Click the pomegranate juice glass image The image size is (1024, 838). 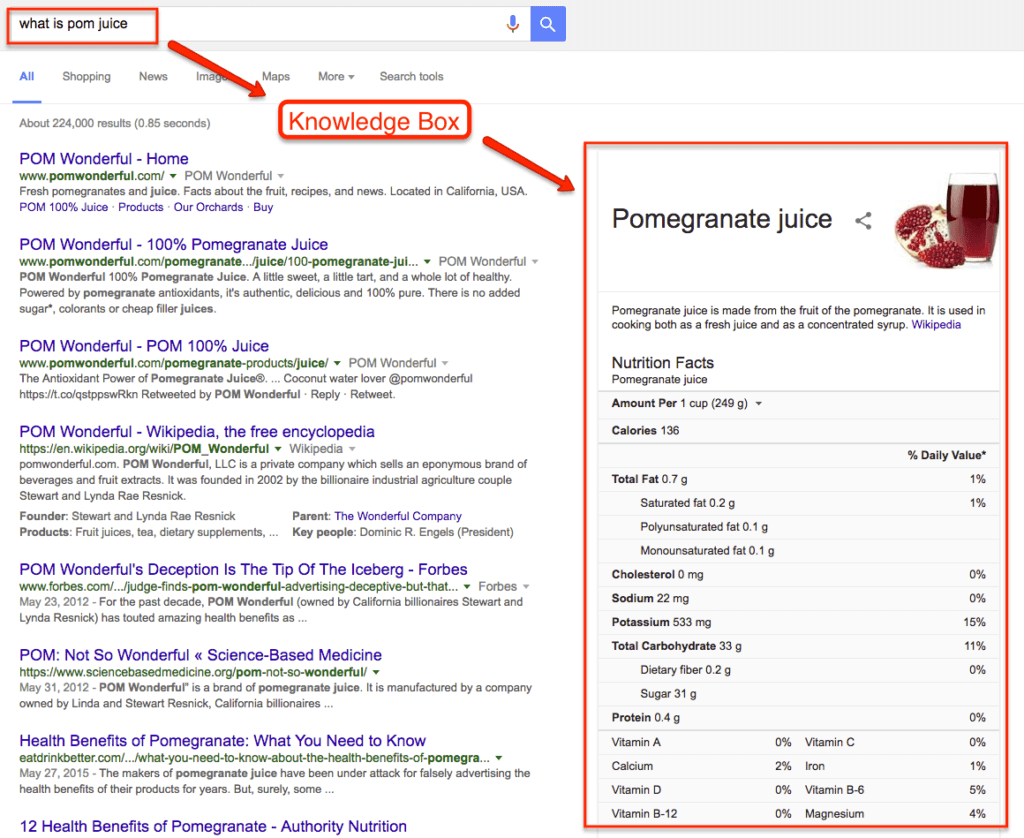pyautogui.click(x=947, y=219)
